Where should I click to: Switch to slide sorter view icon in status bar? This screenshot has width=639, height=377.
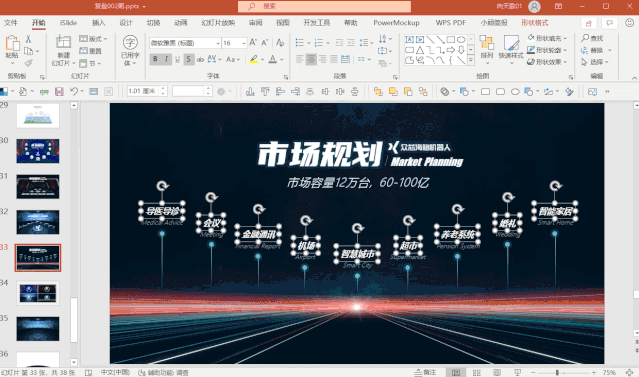476,373
